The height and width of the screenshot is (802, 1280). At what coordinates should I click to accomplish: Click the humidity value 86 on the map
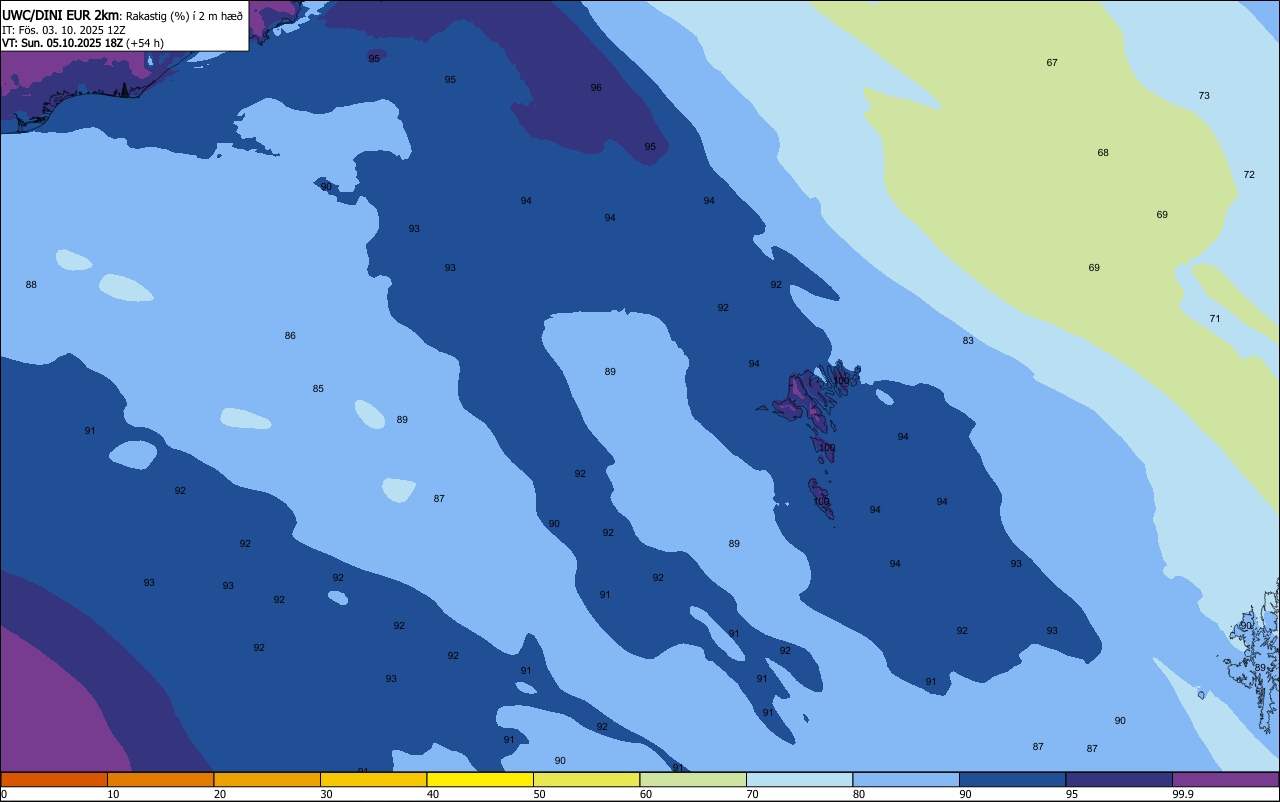coord(290,336)
